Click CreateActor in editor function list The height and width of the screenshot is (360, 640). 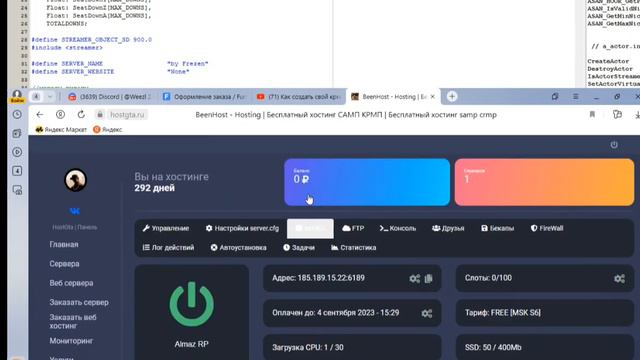[608, 61]
